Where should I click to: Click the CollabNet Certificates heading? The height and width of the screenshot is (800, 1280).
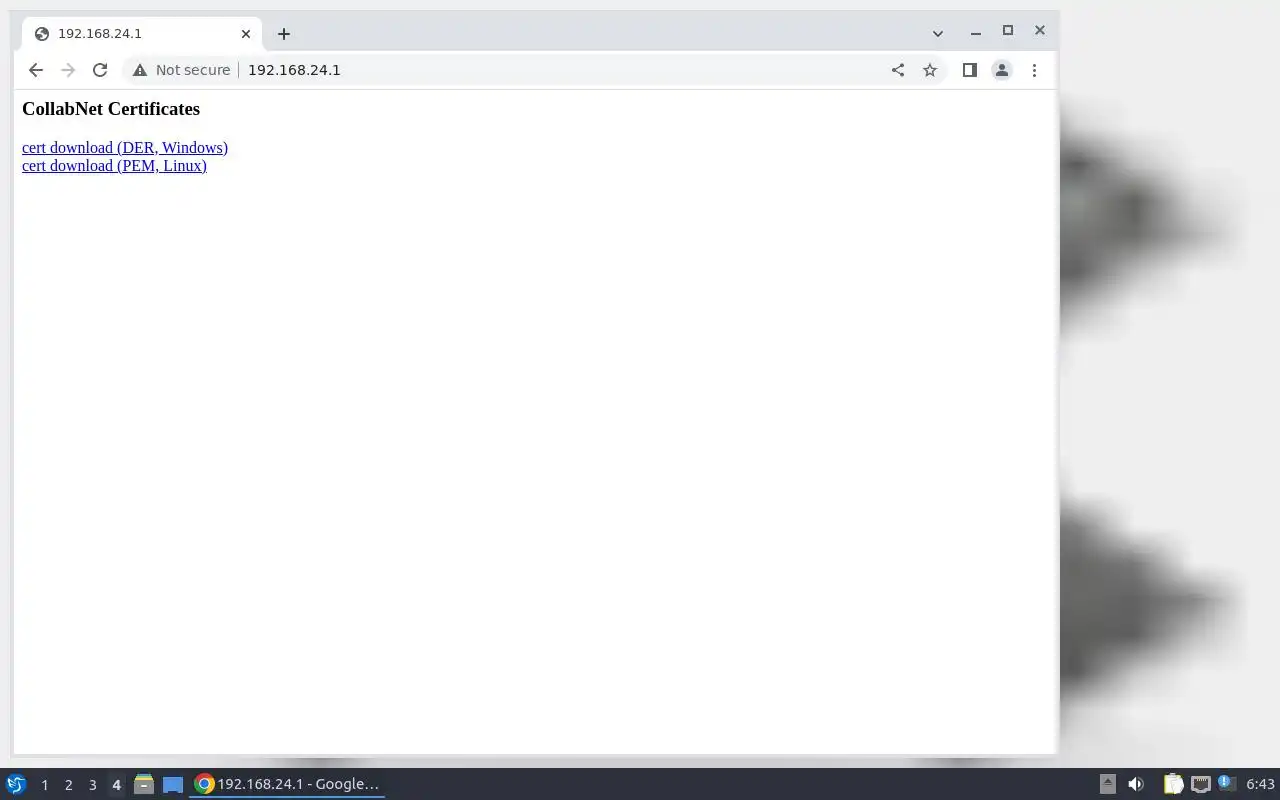click(x=111, y=109)
